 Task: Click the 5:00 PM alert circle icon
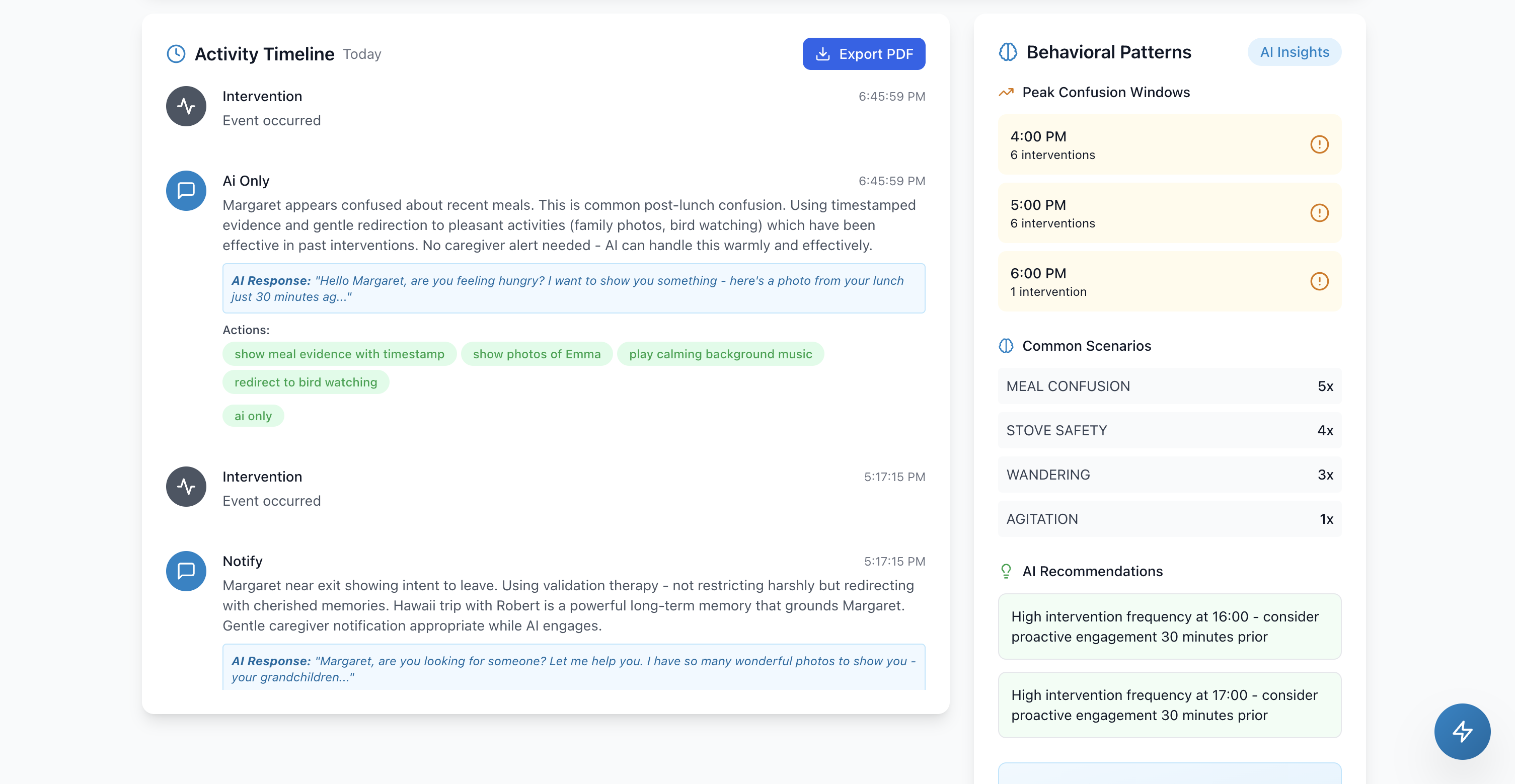point(1319,213)
